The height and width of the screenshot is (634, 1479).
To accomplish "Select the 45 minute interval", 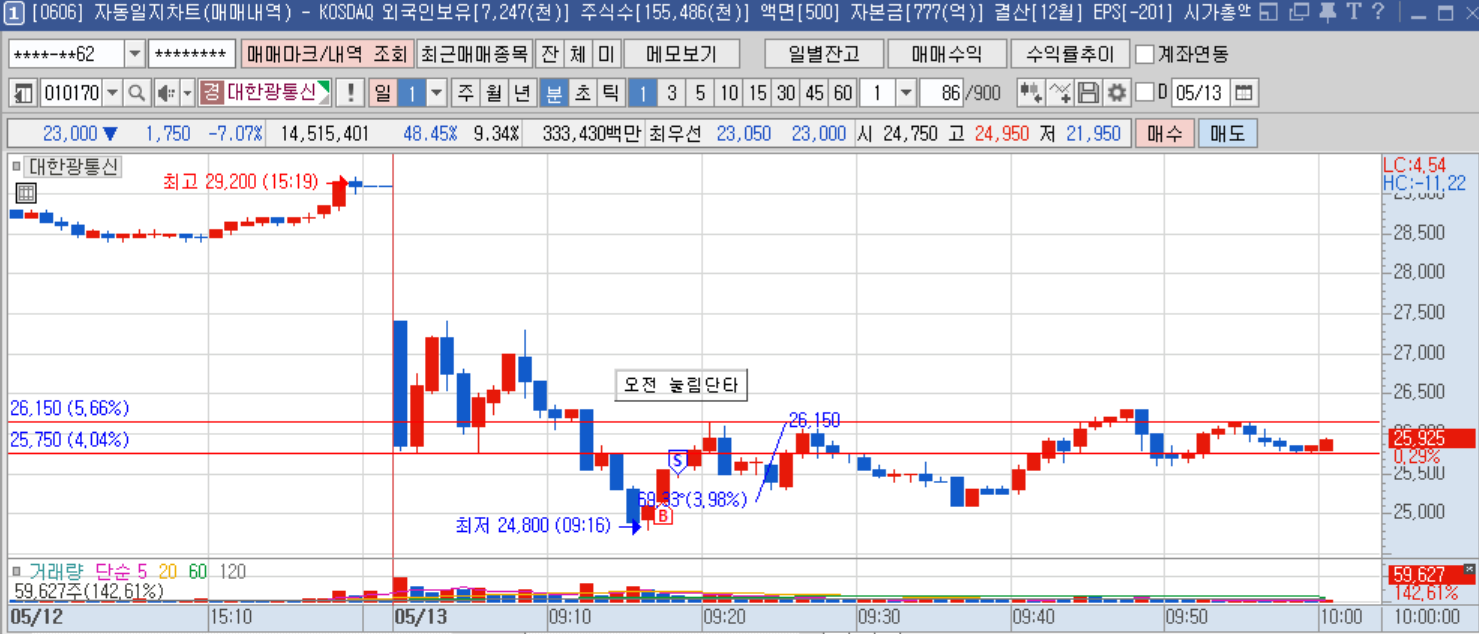I will pos(815,94).
